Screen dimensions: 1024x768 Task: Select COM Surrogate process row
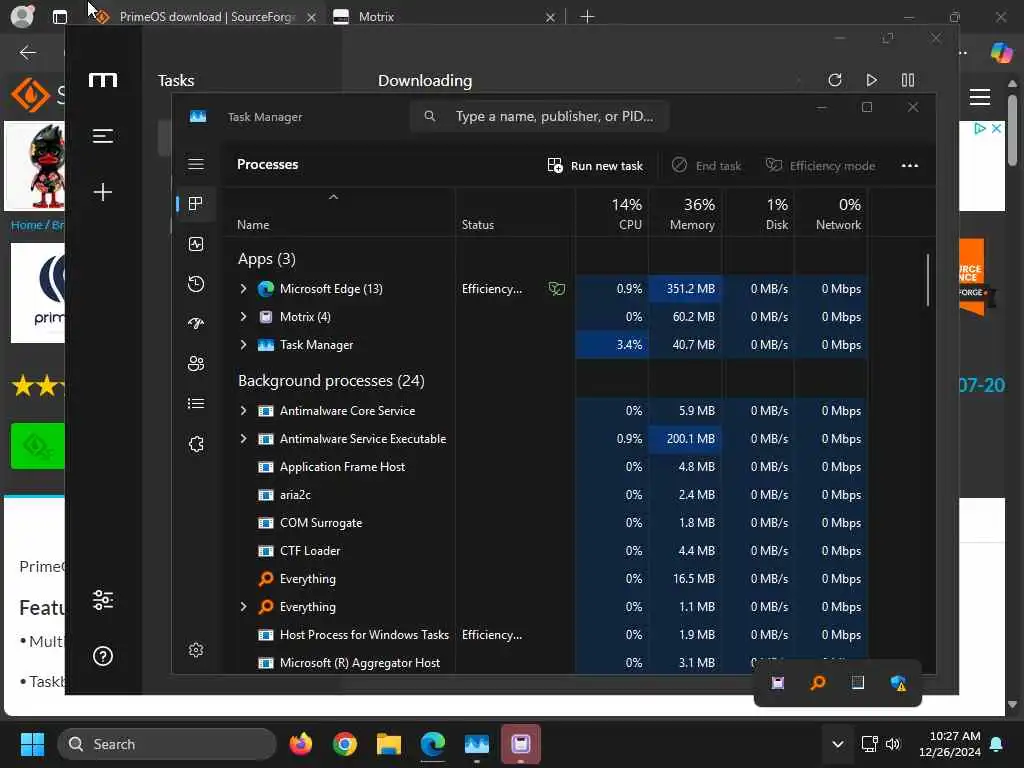[x=545, y=523]
